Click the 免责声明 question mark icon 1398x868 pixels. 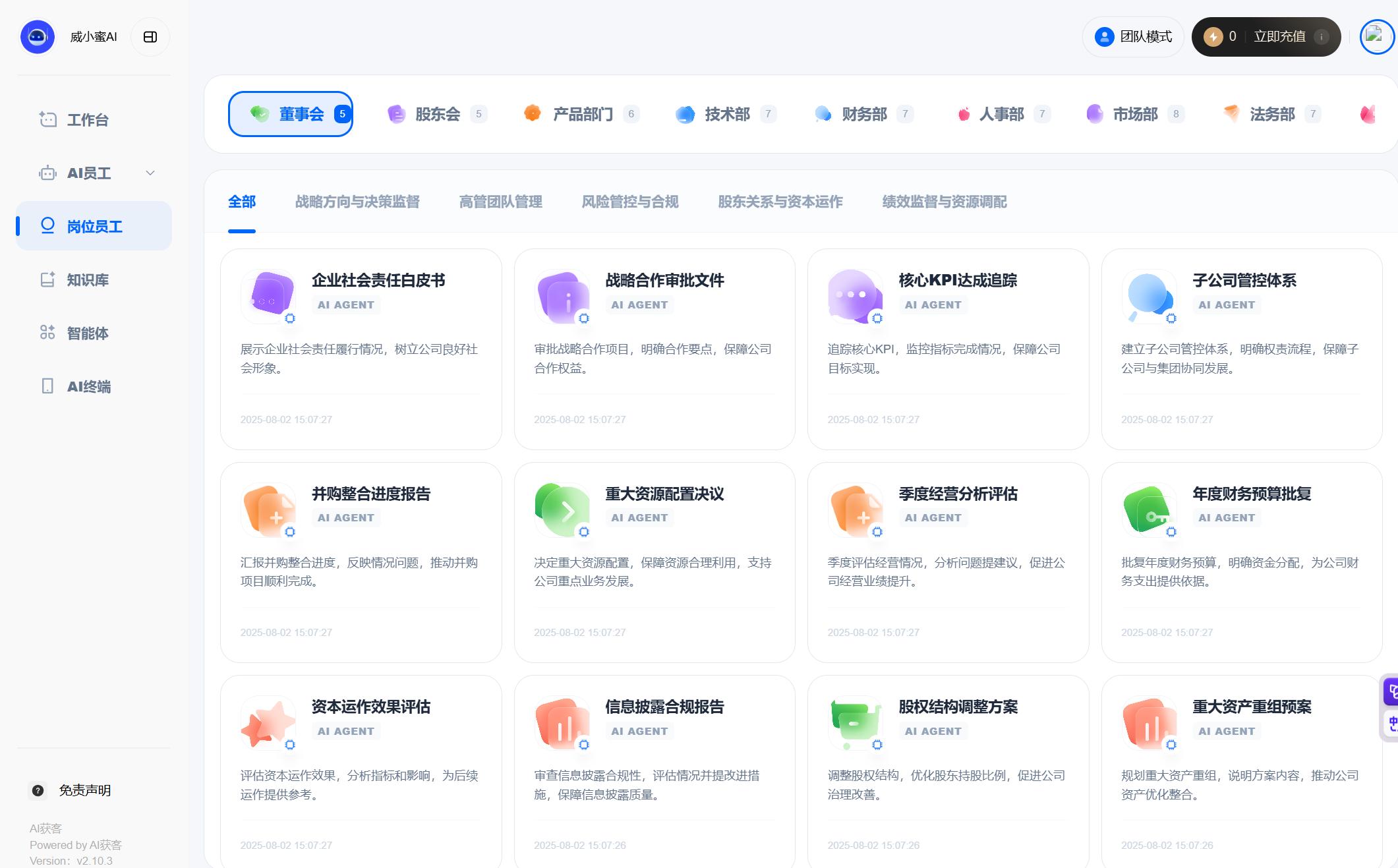click(x=38, y=790)
